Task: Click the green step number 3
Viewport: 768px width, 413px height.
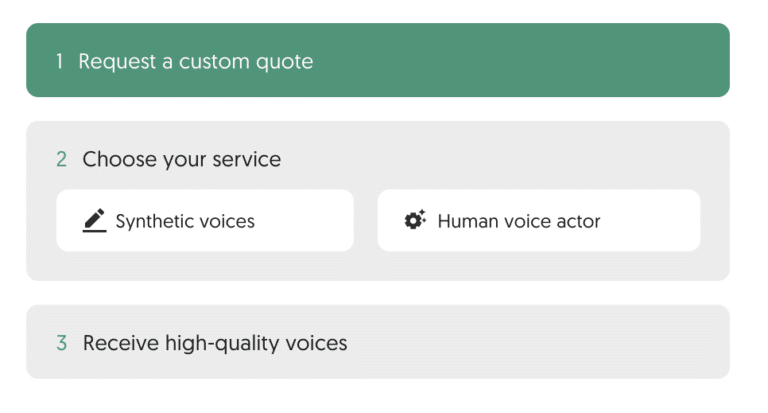Action: 62,343
